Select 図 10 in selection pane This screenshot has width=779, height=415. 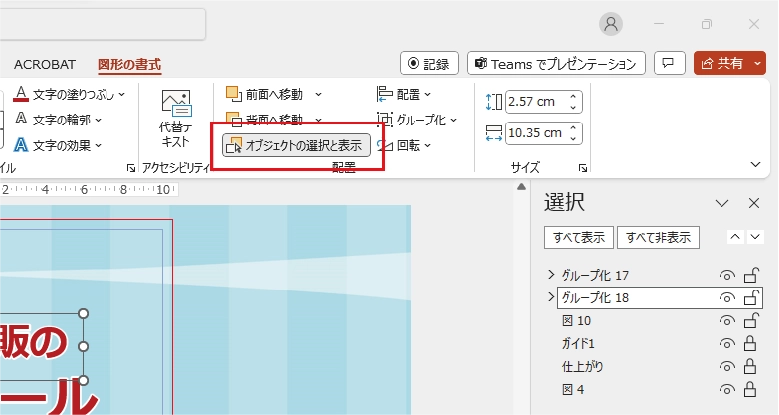click(576, 321)
